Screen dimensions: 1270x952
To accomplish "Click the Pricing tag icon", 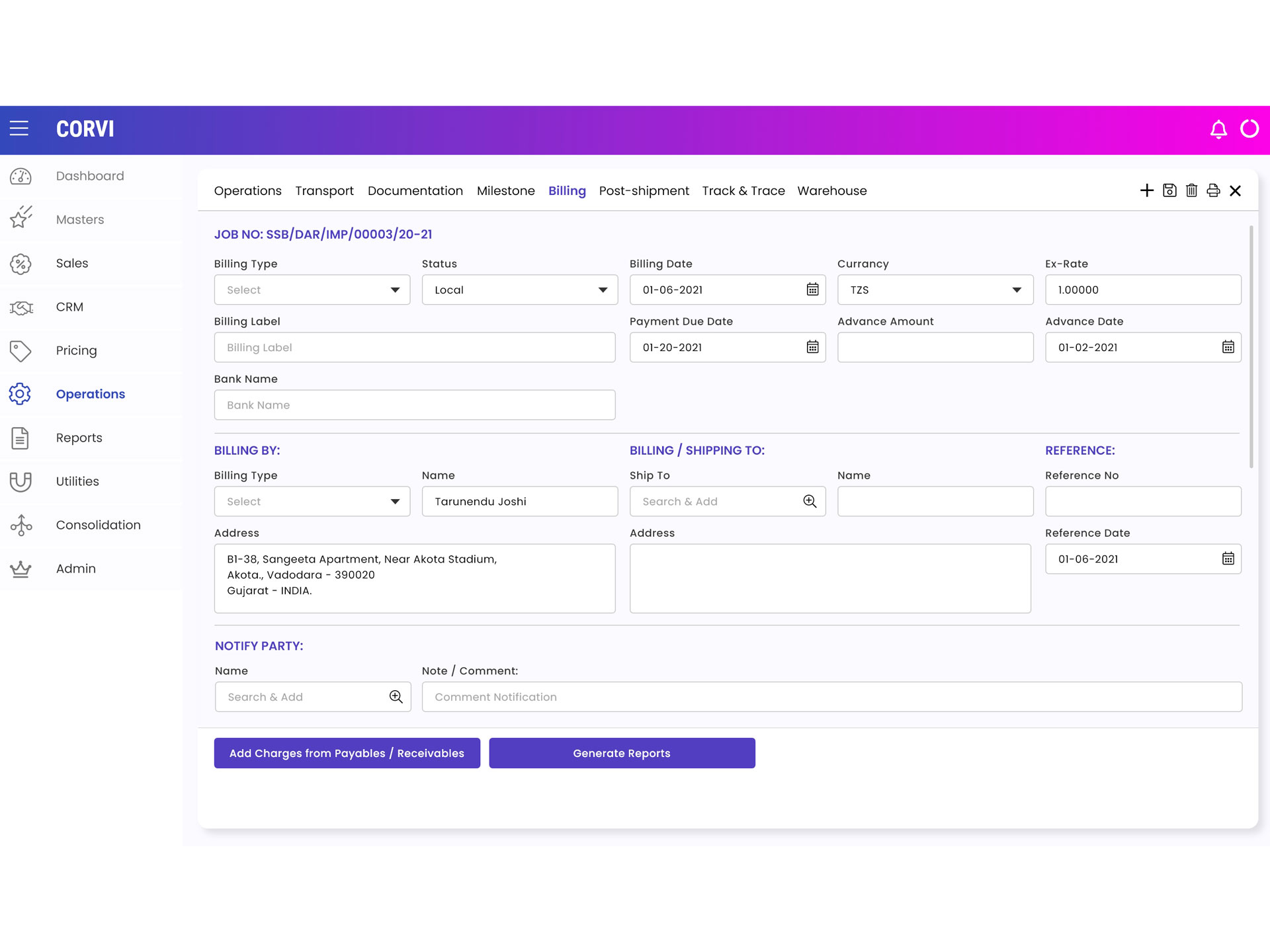I will pyautogui.click(x=21, y=351).
